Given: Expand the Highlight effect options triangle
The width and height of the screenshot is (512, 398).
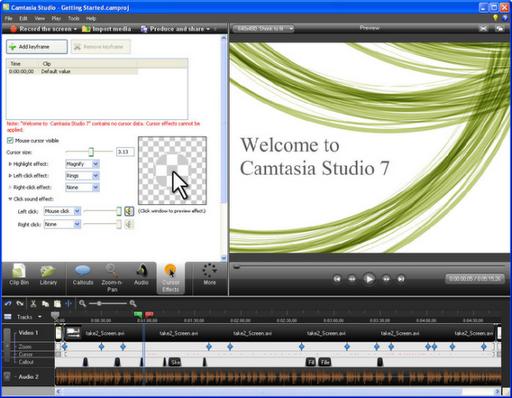Looking at the screenshot, I should tap(10, 164).
